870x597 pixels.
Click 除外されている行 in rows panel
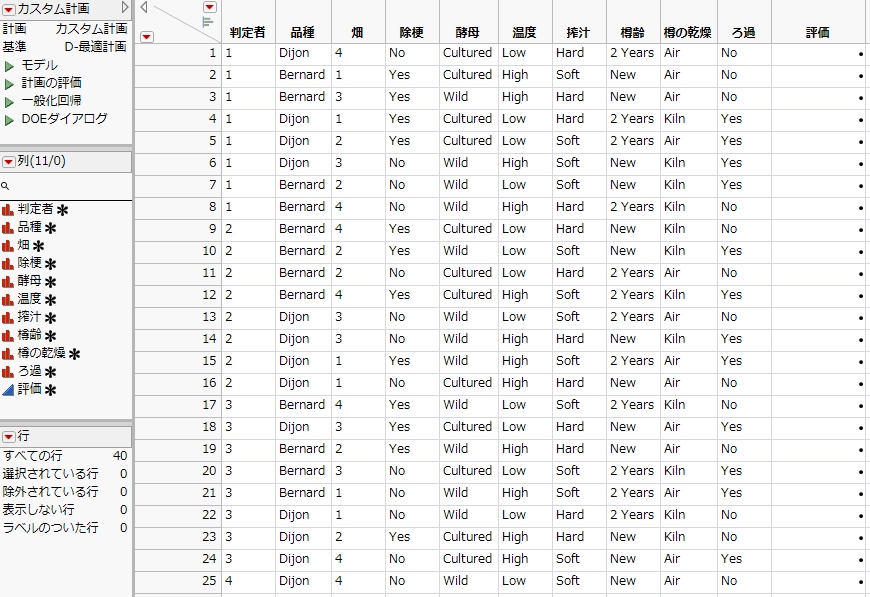[x=50, y=492]
